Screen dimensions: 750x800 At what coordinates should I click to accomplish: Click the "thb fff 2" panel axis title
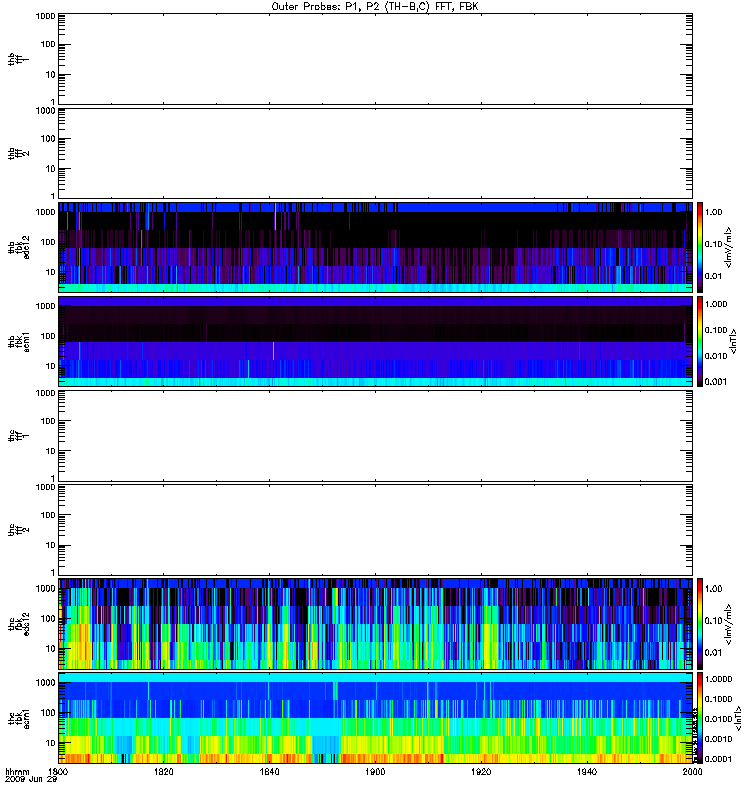click(18, 154)
